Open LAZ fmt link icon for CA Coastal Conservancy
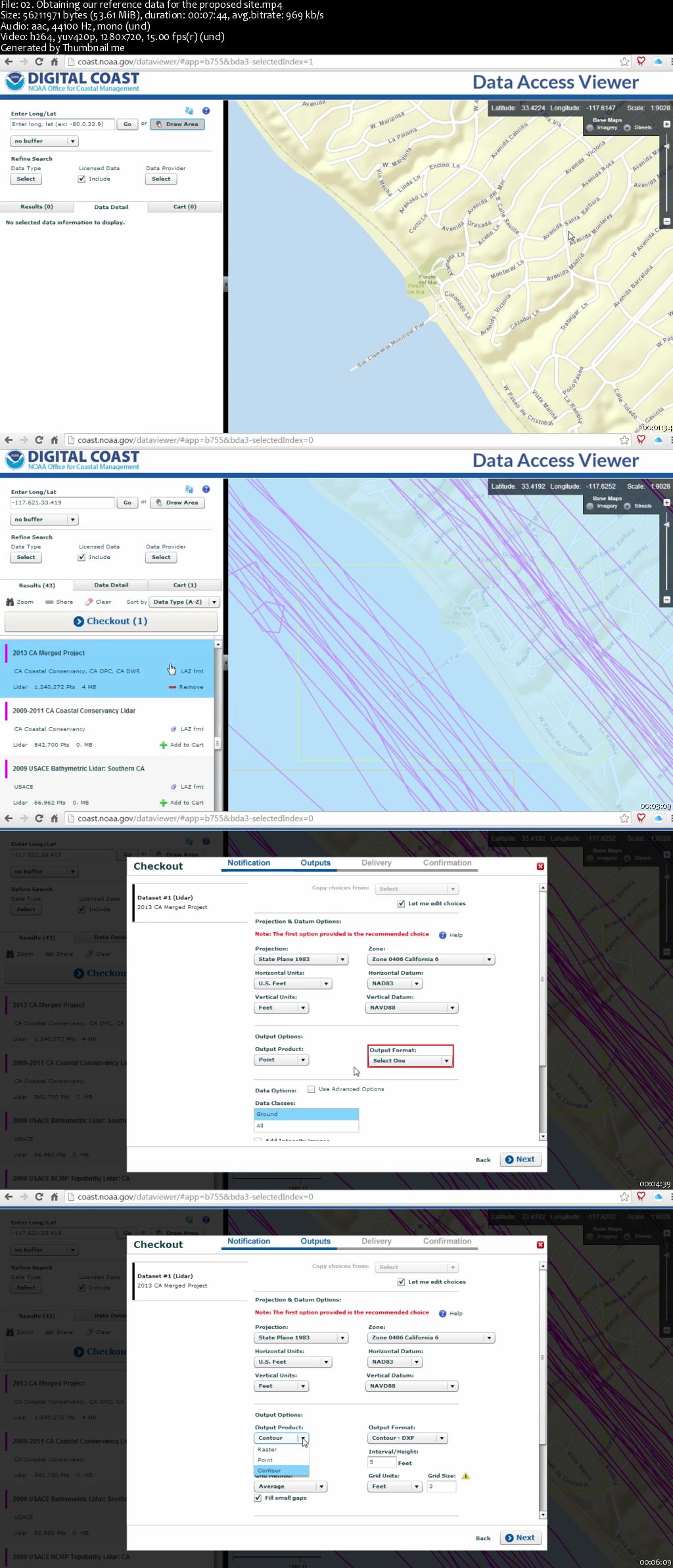The image size is (673, 1568). point(174,729)
